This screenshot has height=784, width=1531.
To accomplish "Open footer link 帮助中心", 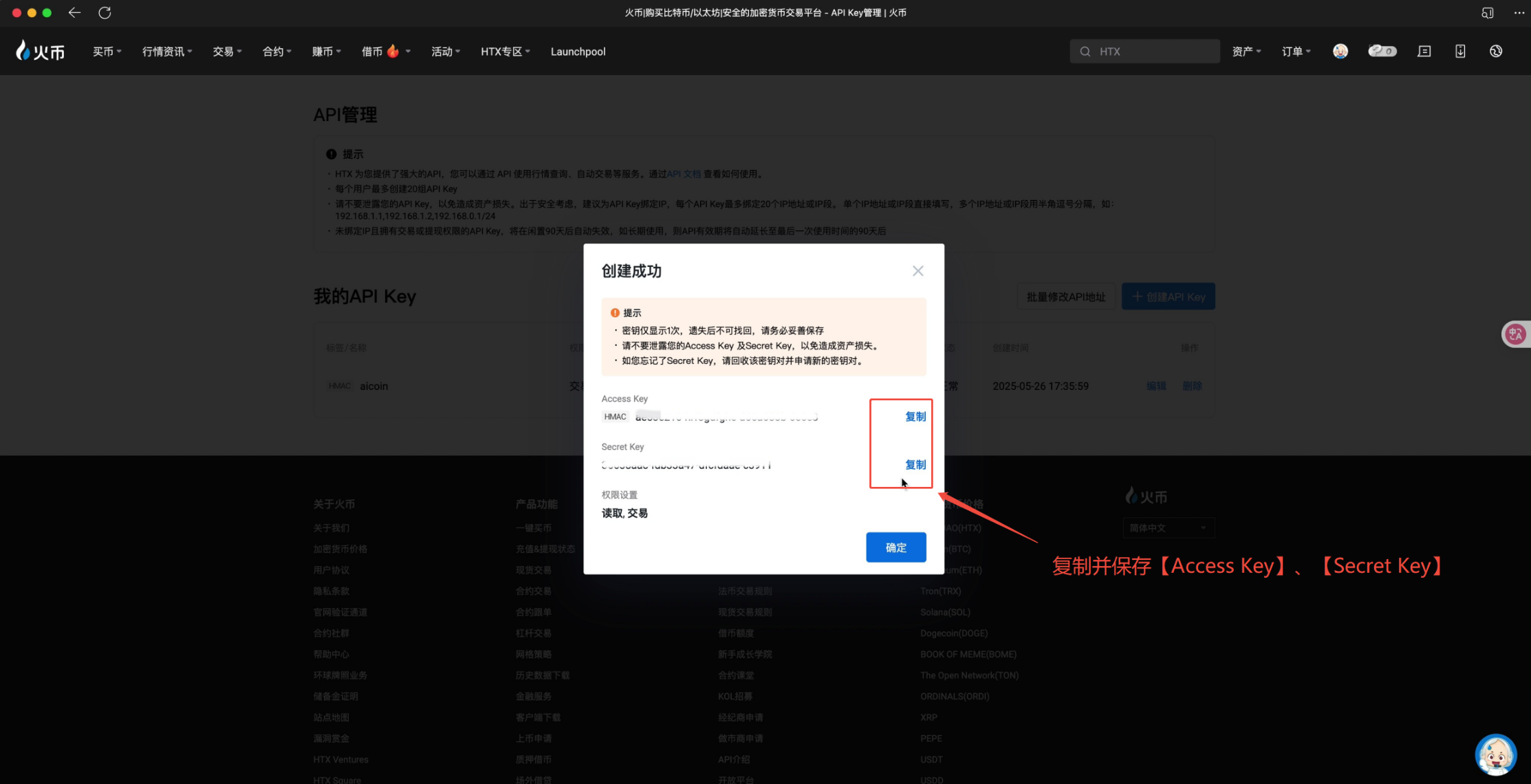I will pos(331,655).
